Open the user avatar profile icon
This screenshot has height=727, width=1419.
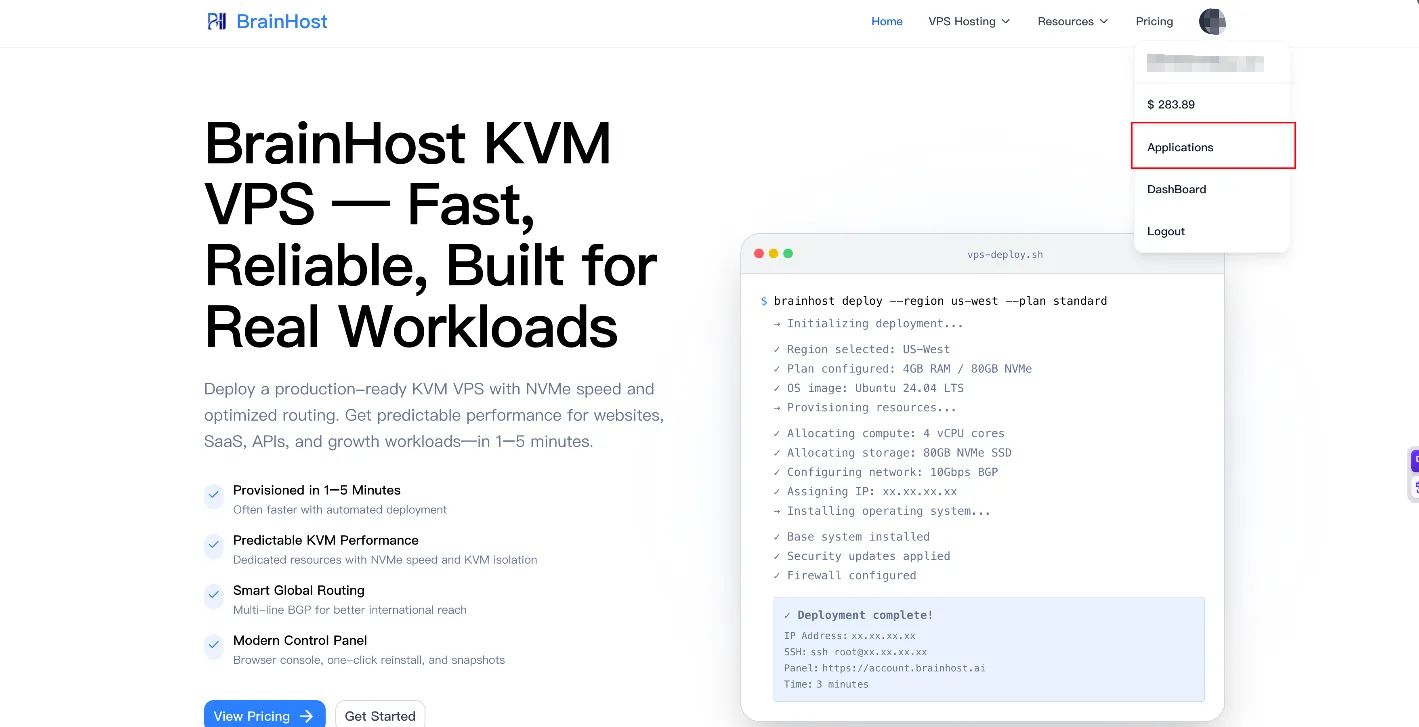point(1212,21)
